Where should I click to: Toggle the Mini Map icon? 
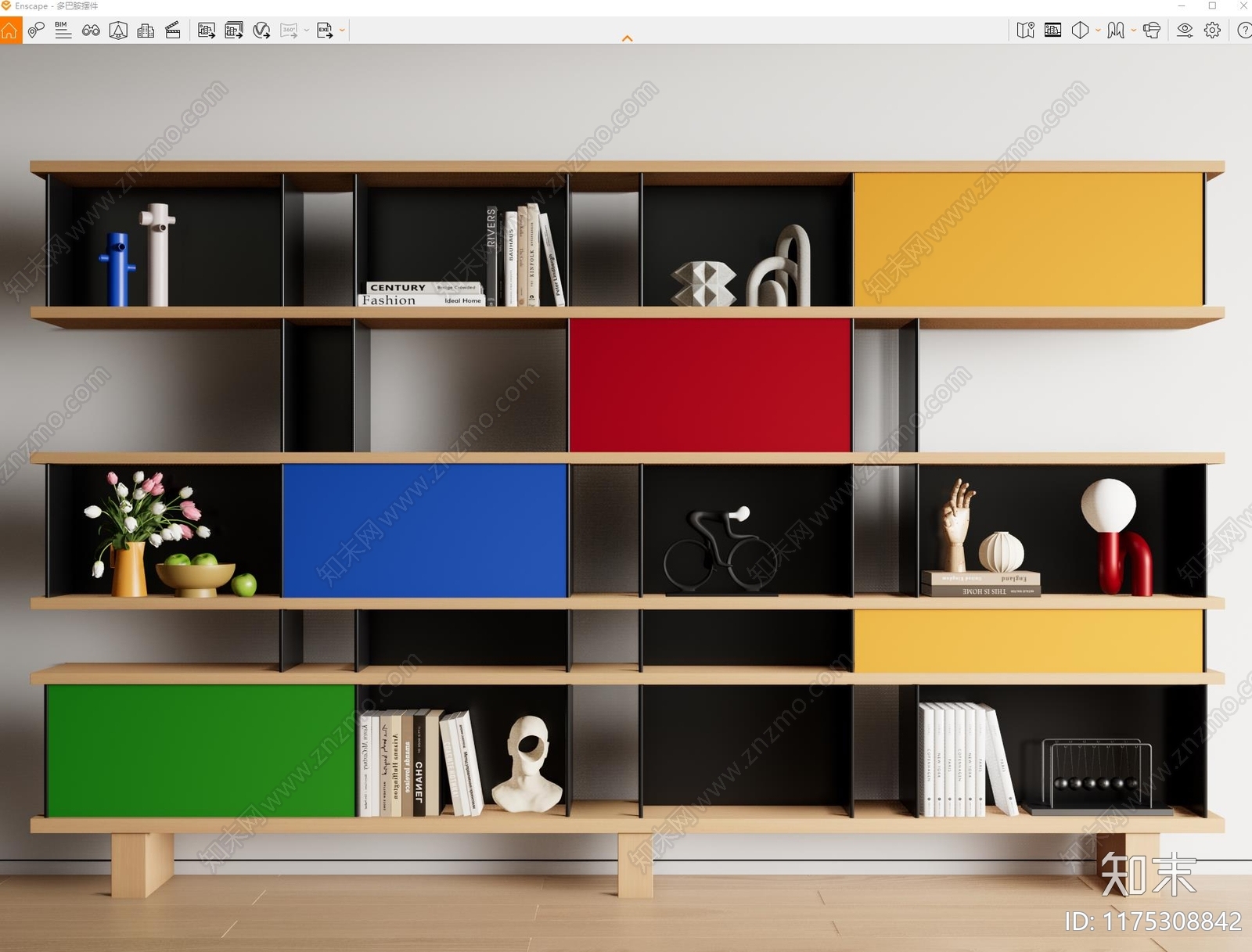1025,31
